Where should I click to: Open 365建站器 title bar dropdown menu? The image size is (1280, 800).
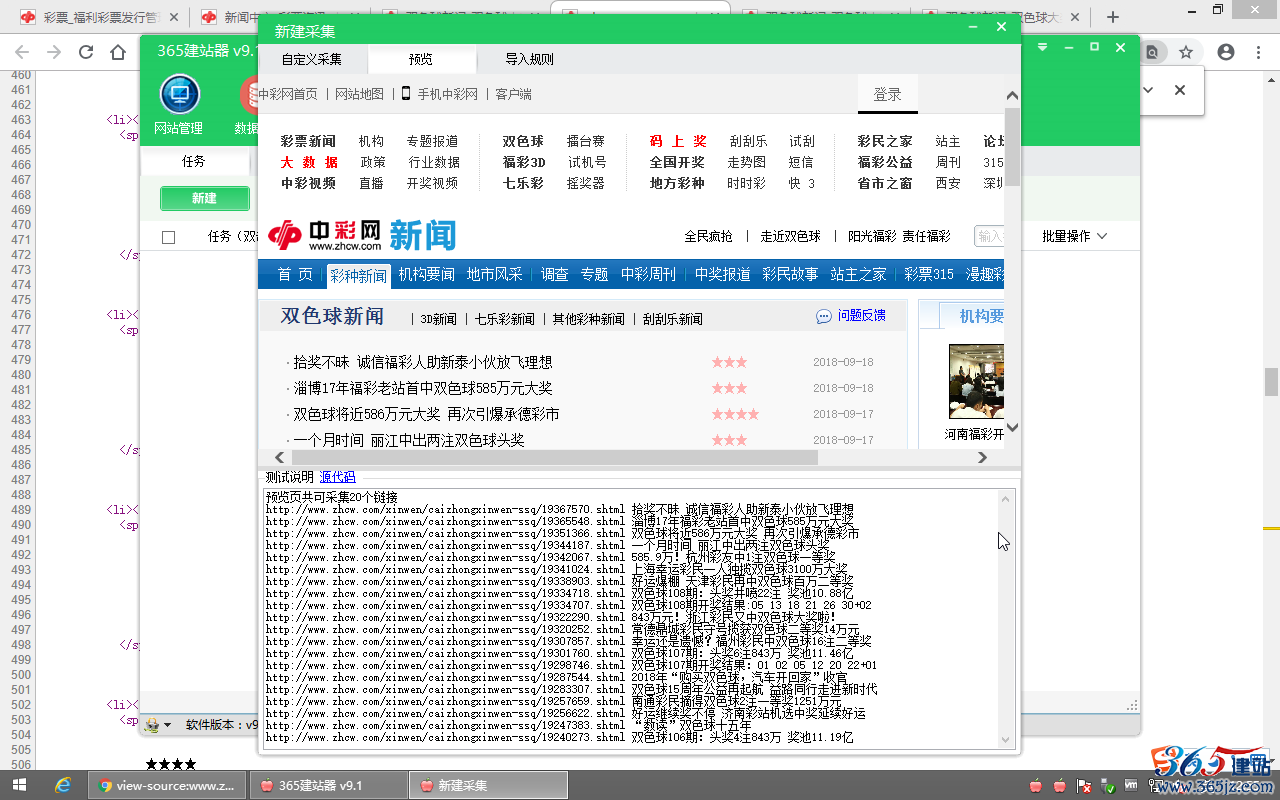pos(1043,48)
